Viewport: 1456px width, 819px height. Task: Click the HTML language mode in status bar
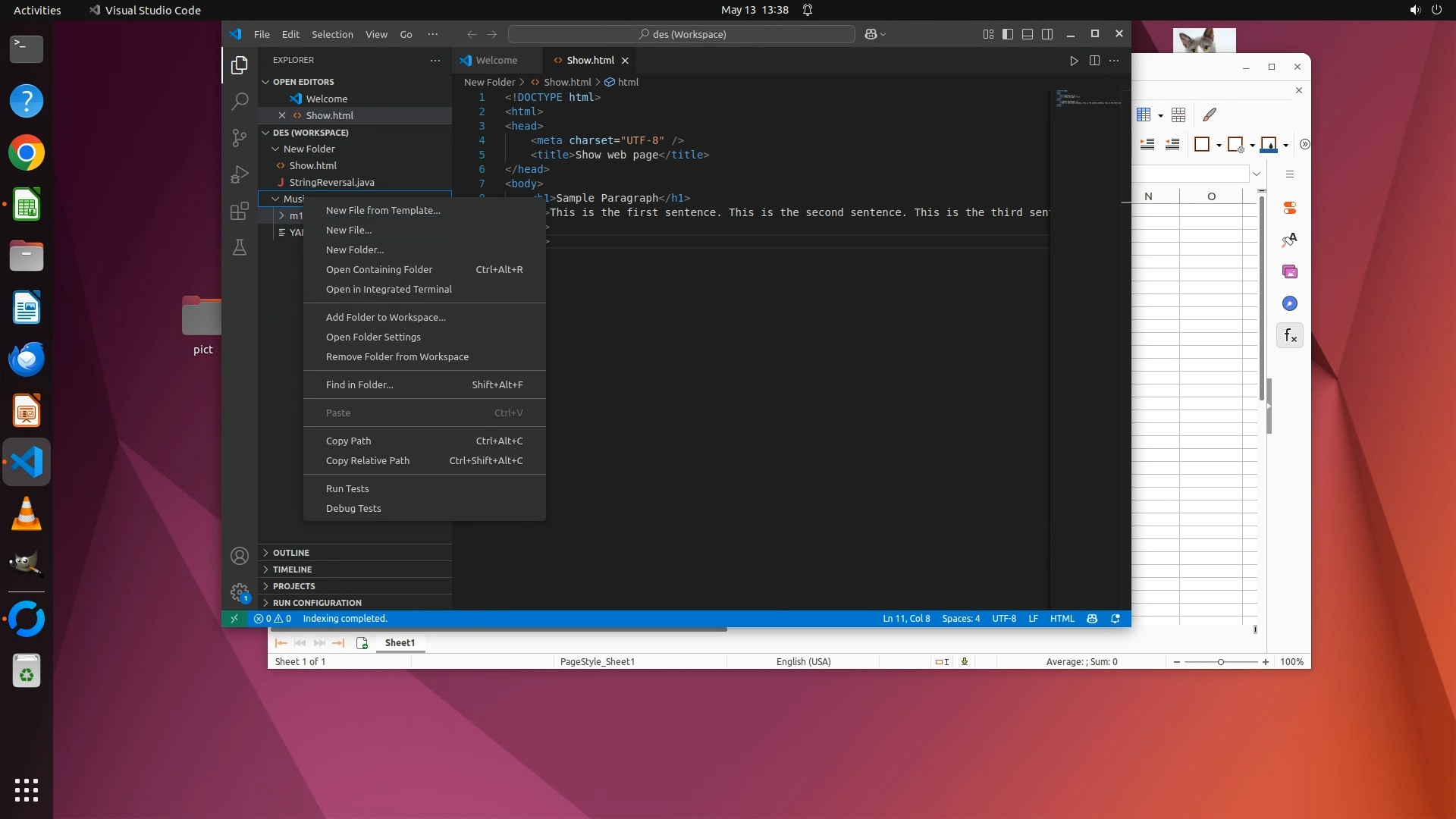1062,619
